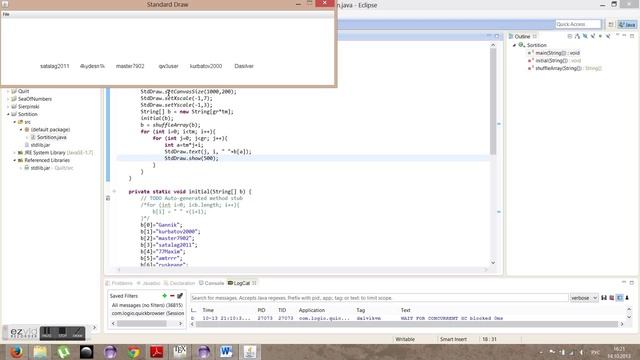Switch to the Problems tab

(x=119, y=283)
